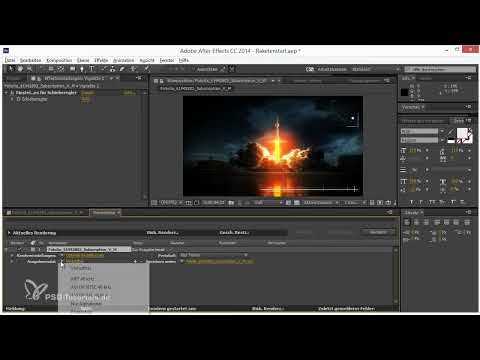The height and width of the screenshot is (360, 480).
Task: Open the Ebene menu
Action: coord(83,60)
